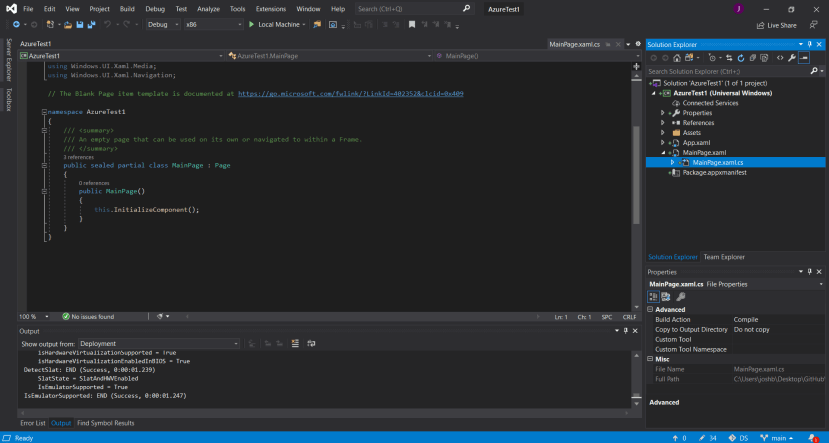This screenshot has height=443, width=829.
Task: Collapse the Advanced section in Properties panel
Action: [650, 309]
